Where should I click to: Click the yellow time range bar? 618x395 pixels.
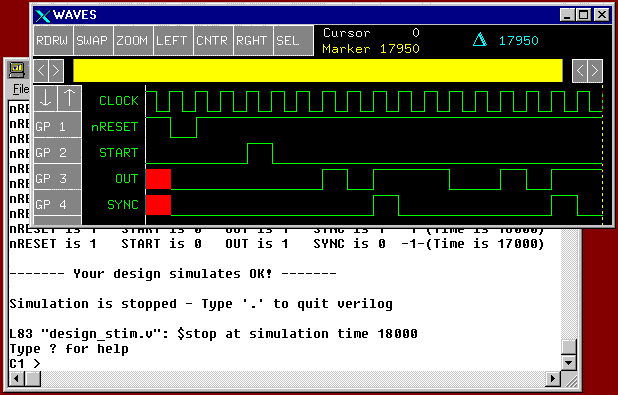[318, 71]
